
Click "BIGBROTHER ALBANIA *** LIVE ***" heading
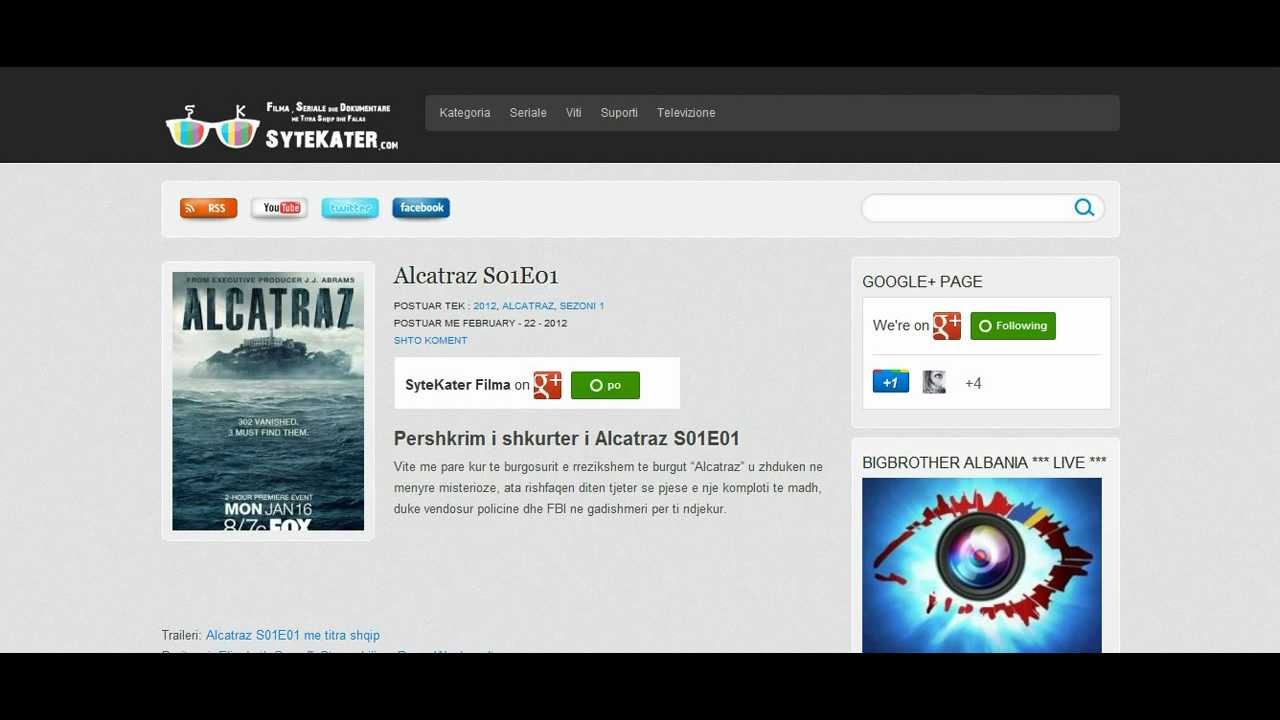pos(984,463)
